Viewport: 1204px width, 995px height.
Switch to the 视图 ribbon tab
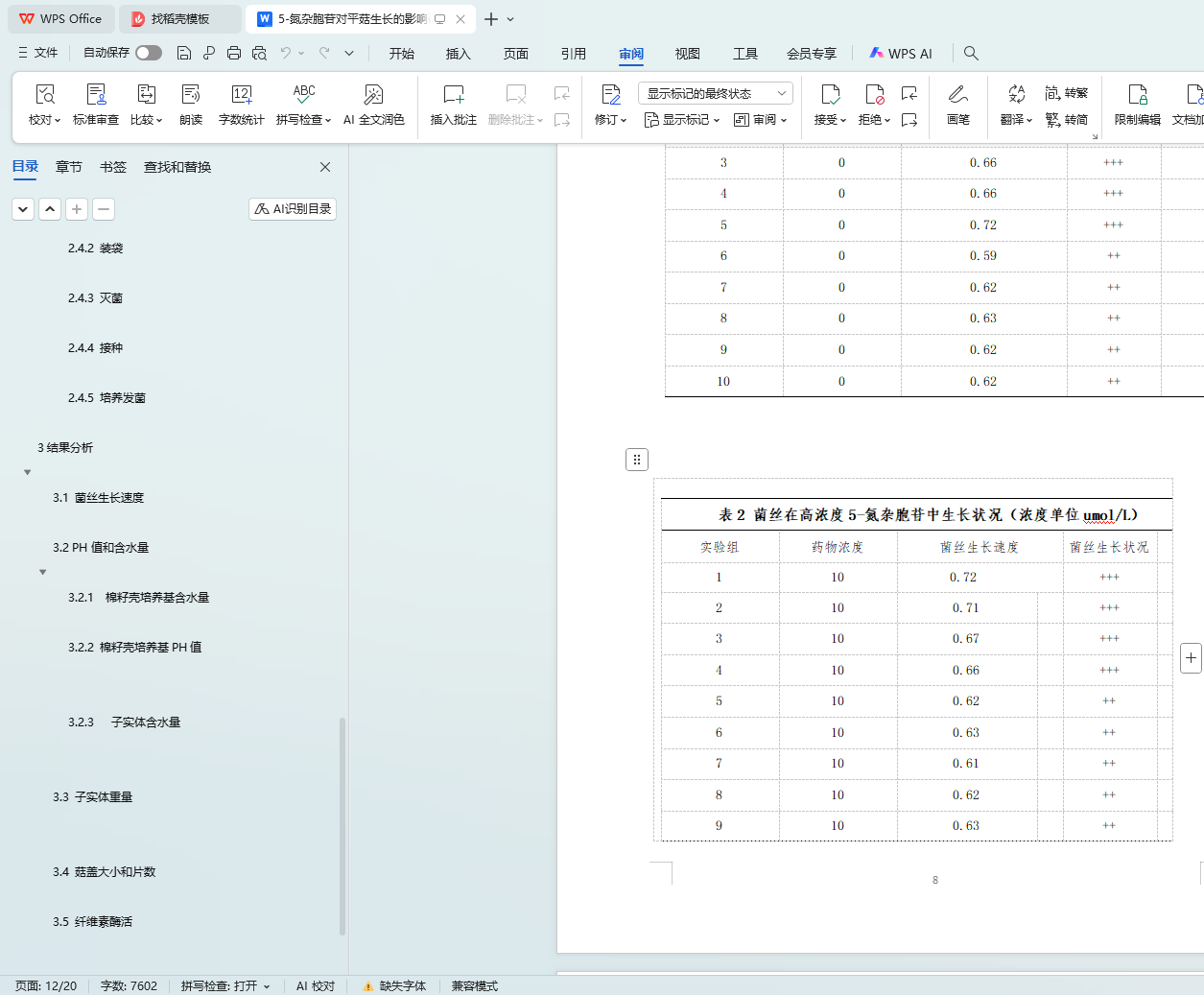point(688,54)
